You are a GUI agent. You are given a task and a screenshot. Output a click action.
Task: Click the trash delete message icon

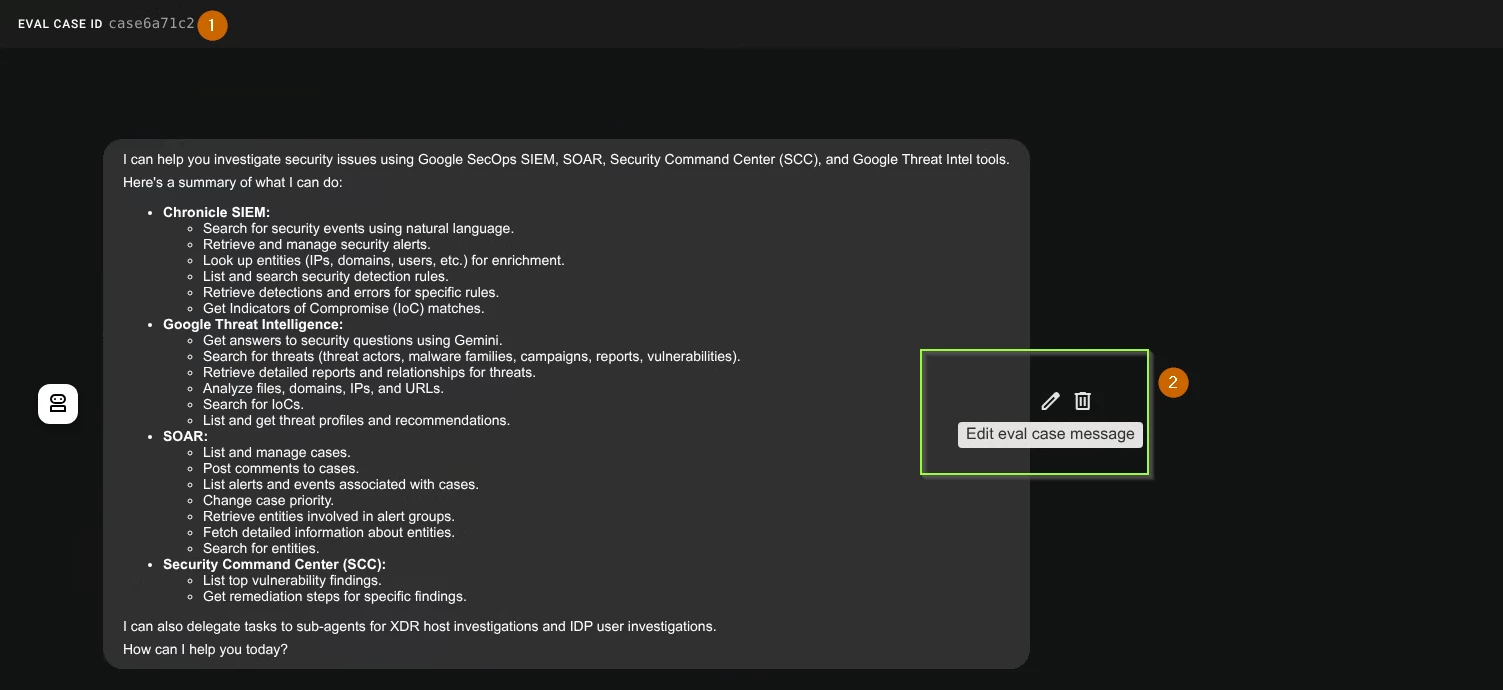click(x=1082, y=401)
